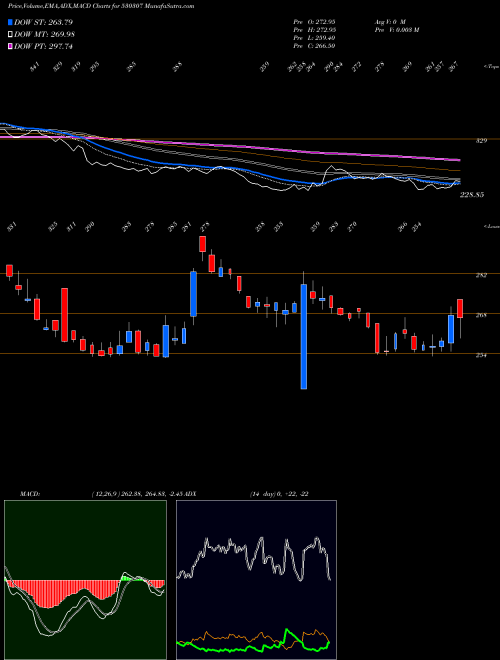Click the highest red candlestick near 275 peak
The width and height of the screenshot is (500, 660).
pyautogui.click(x=202, y=244)
